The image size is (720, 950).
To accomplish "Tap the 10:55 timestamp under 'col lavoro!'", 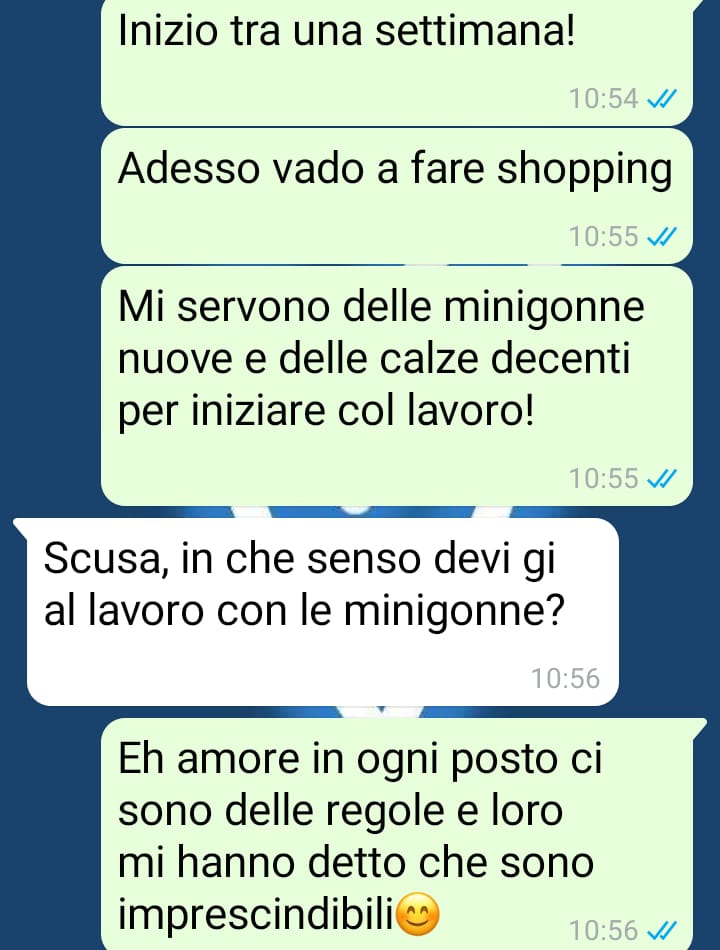I will coord(604,479).
